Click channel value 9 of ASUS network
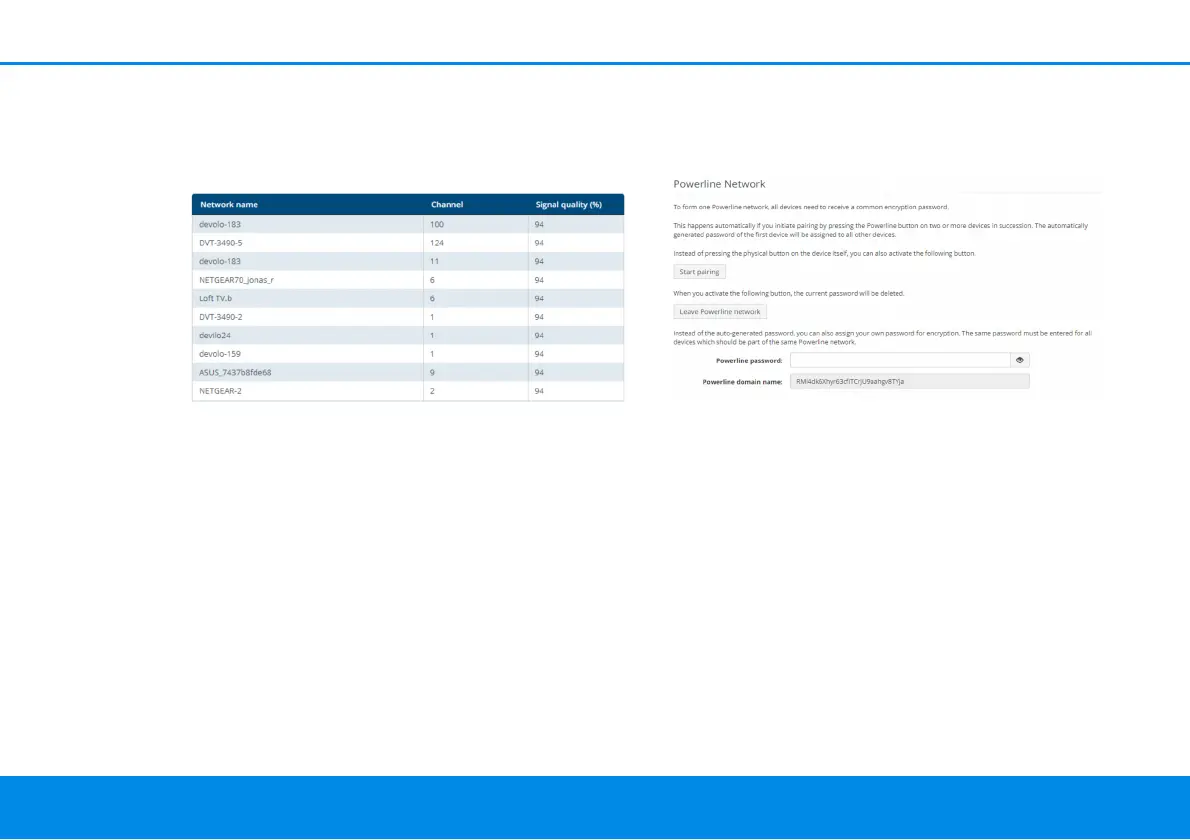The height and width of the screenshot is (840, 1190). [x=432, y=373]
